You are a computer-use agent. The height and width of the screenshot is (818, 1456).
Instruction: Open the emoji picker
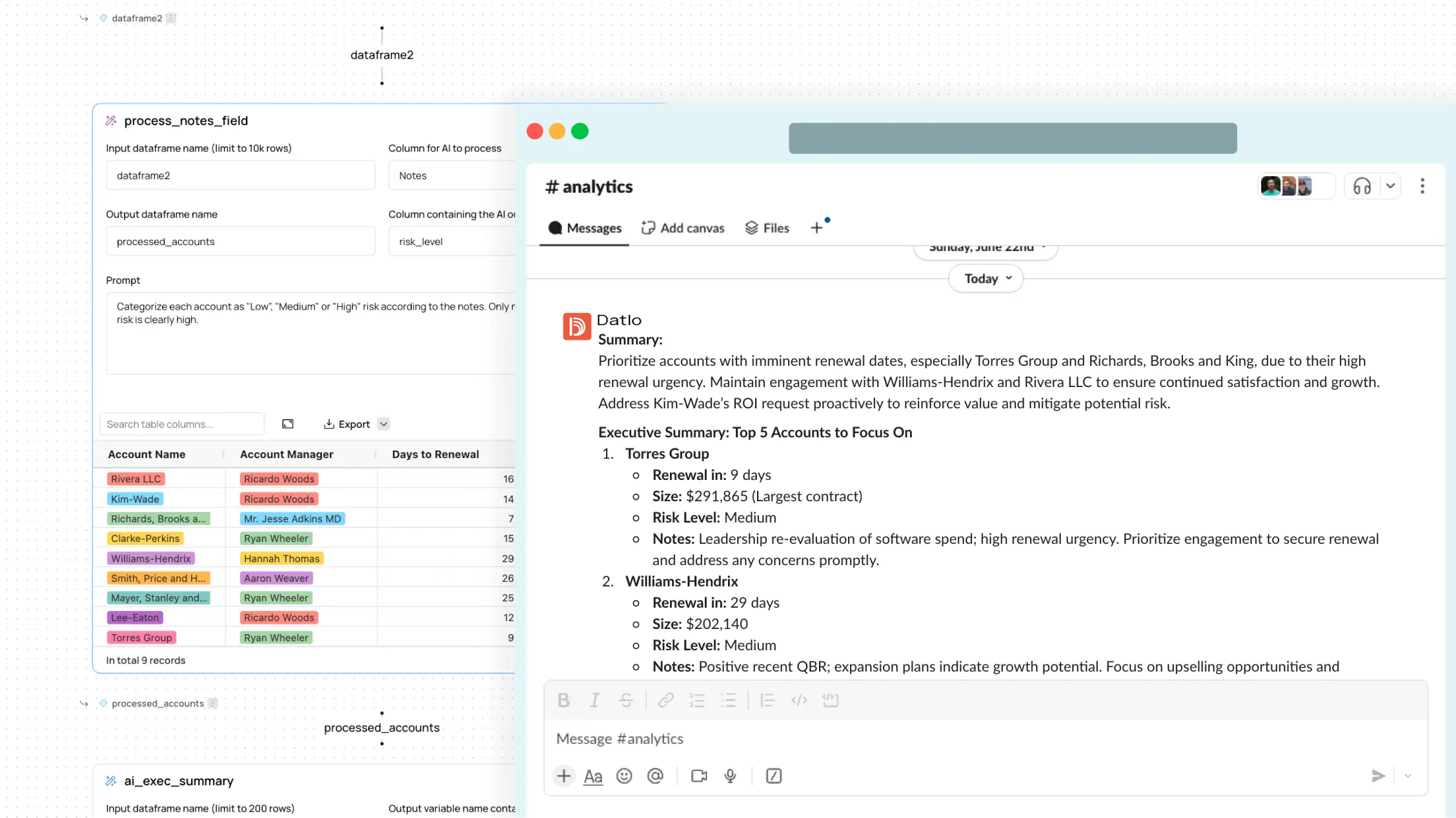(624, 775)
